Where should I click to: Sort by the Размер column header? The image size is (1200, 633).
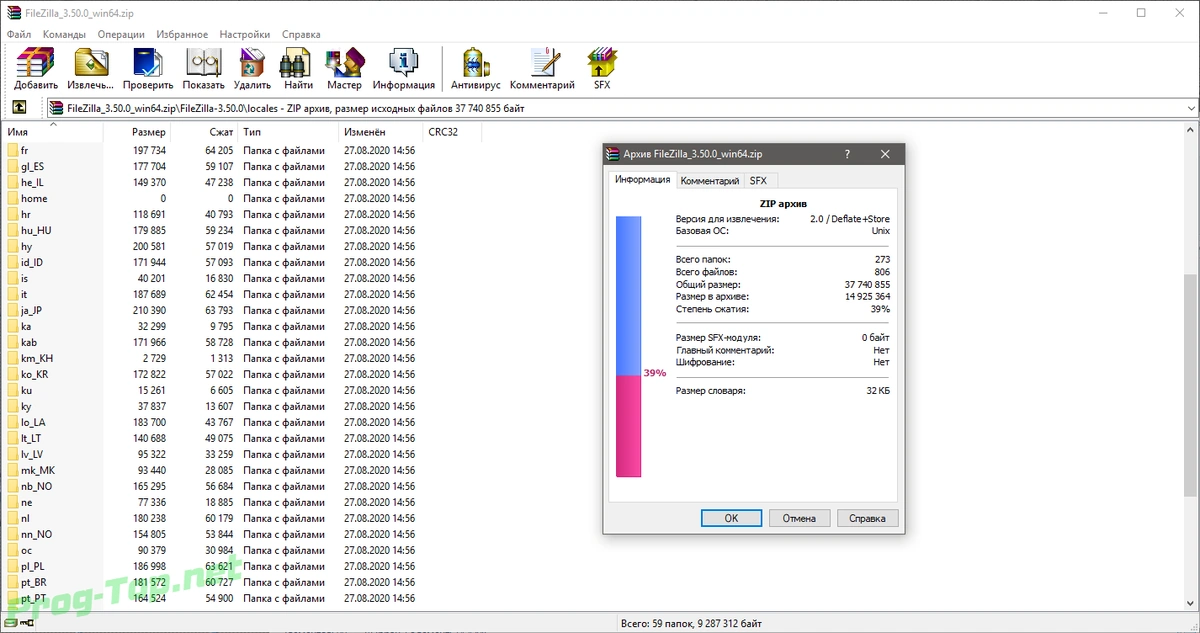[x=137, y=132]
